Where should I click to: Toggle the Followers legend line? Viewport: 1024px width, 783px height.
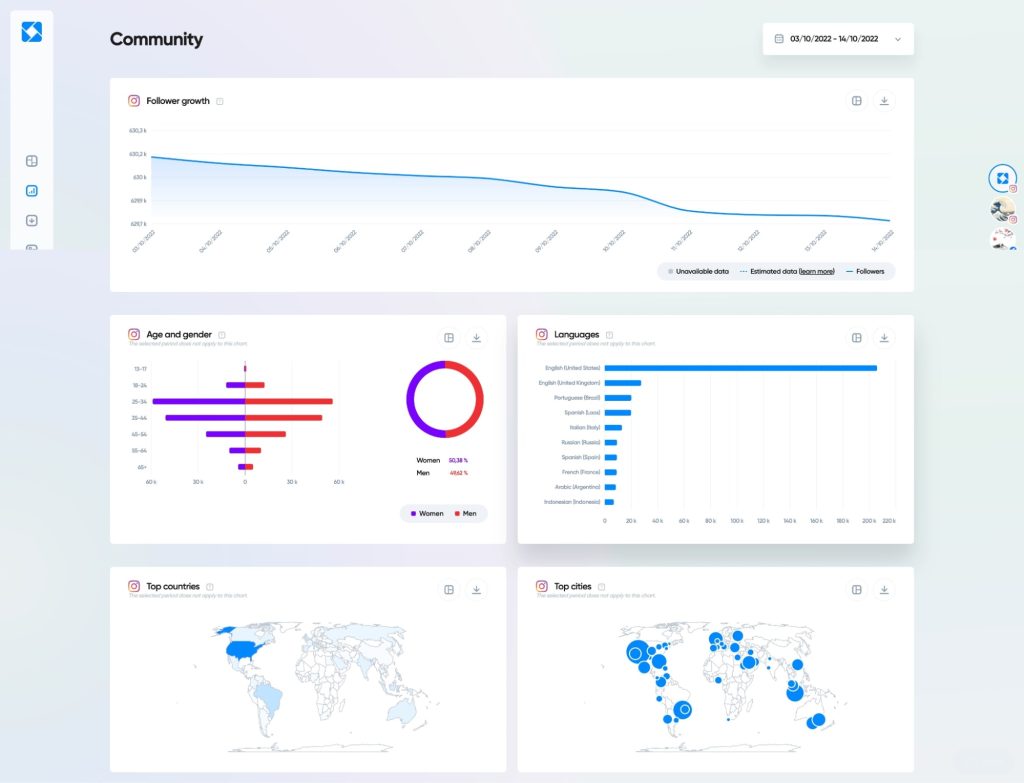[865, 271]
